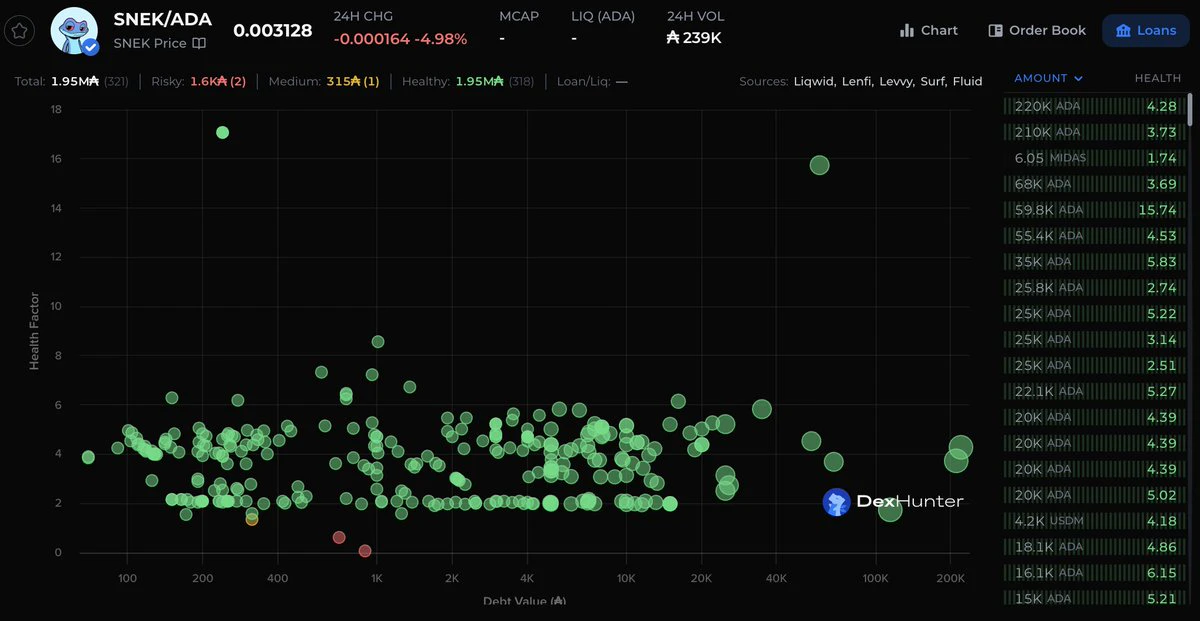The image size is (1200, 621).
Task: Open the Order Book tab
Action: [1037, 30]
